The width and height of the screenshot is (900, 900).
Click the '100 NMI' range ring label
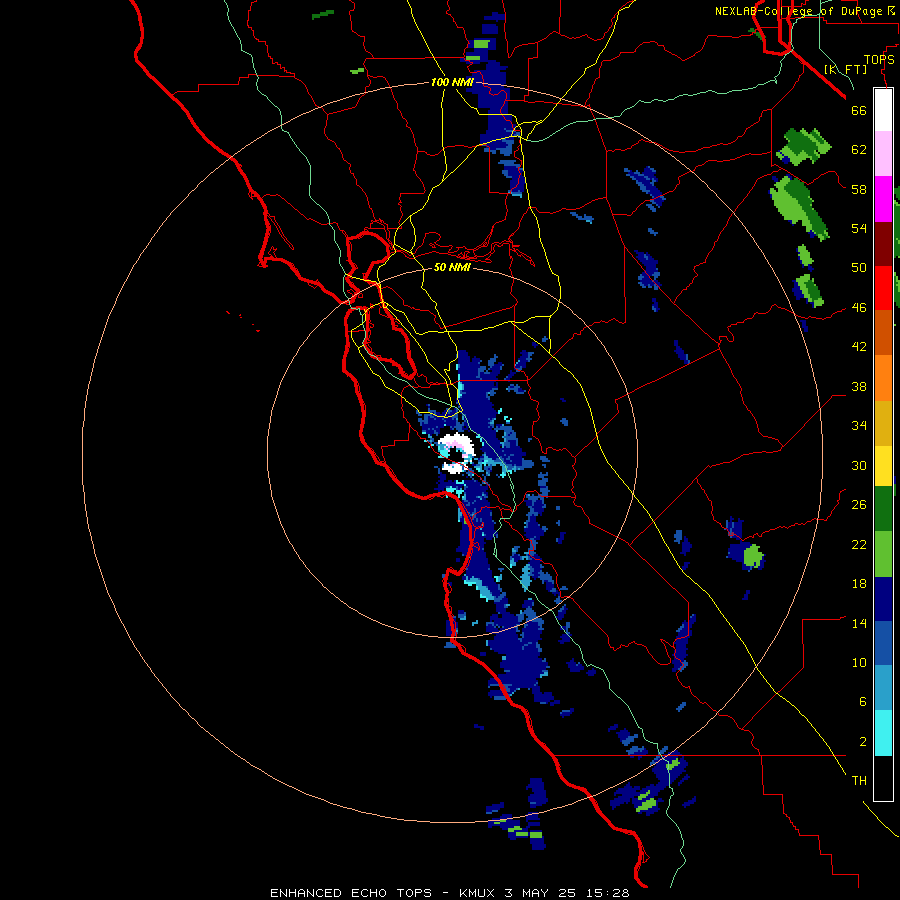coord(452,82)
